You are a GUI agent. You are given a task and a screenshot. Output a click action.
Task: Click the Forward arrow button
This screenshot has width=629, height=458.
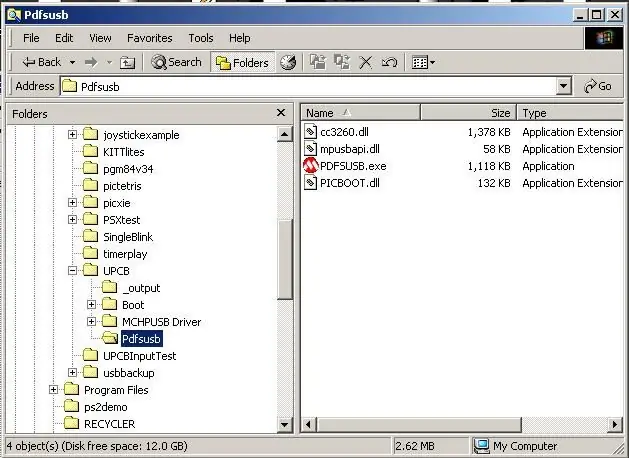point(91,62)
